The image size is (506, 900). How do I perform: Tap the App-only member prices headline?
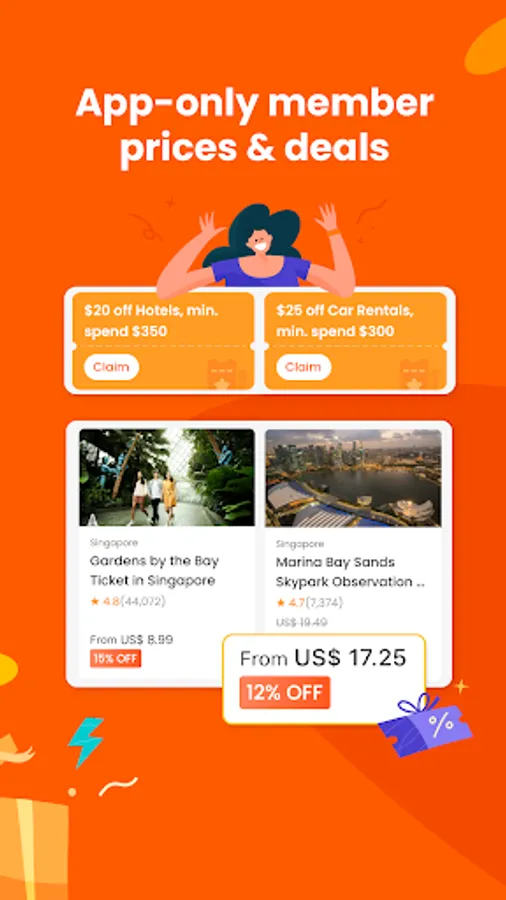[255, 125]
